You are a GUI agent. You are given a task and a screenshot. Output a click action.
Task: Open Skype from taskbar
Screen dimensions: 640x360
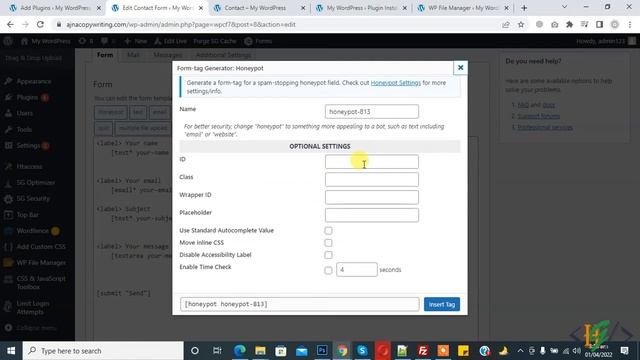click(362, 351)
